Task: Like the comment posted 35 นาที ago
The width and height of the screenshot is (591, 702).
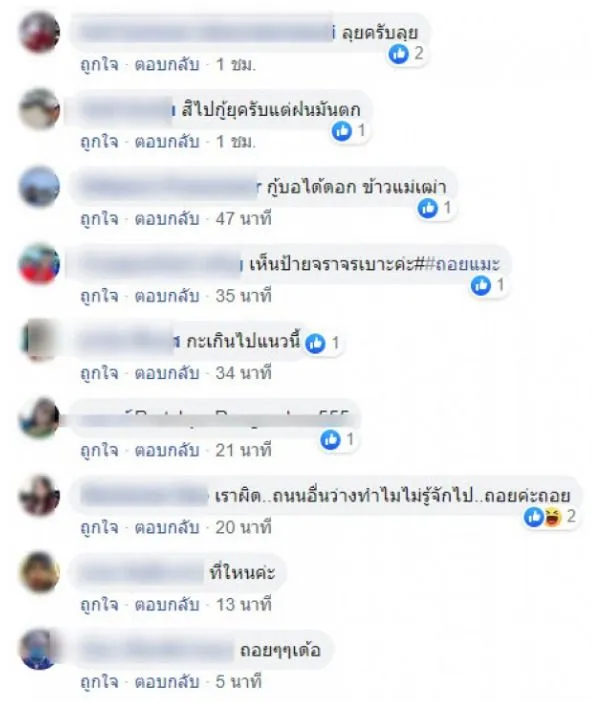Action: coord(99,296)
